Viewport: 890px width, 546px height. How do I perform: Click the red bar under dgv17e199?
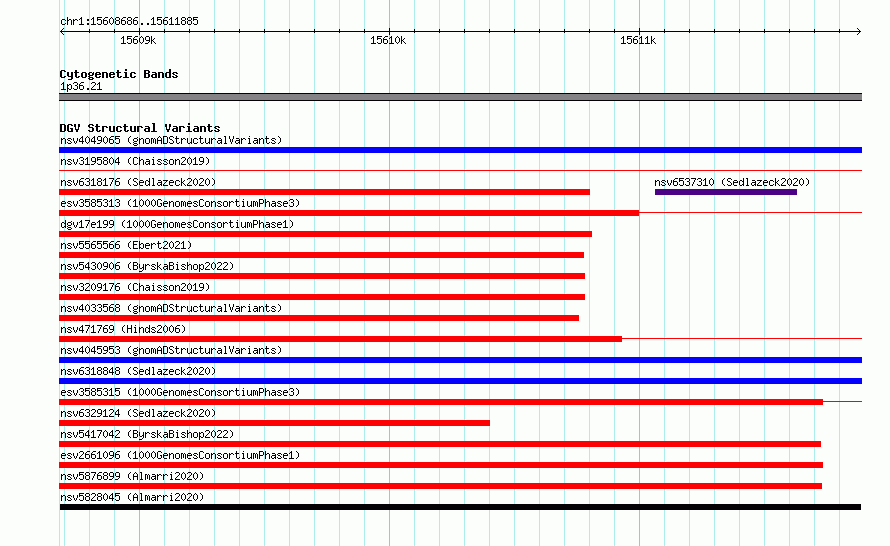(325, 234)
